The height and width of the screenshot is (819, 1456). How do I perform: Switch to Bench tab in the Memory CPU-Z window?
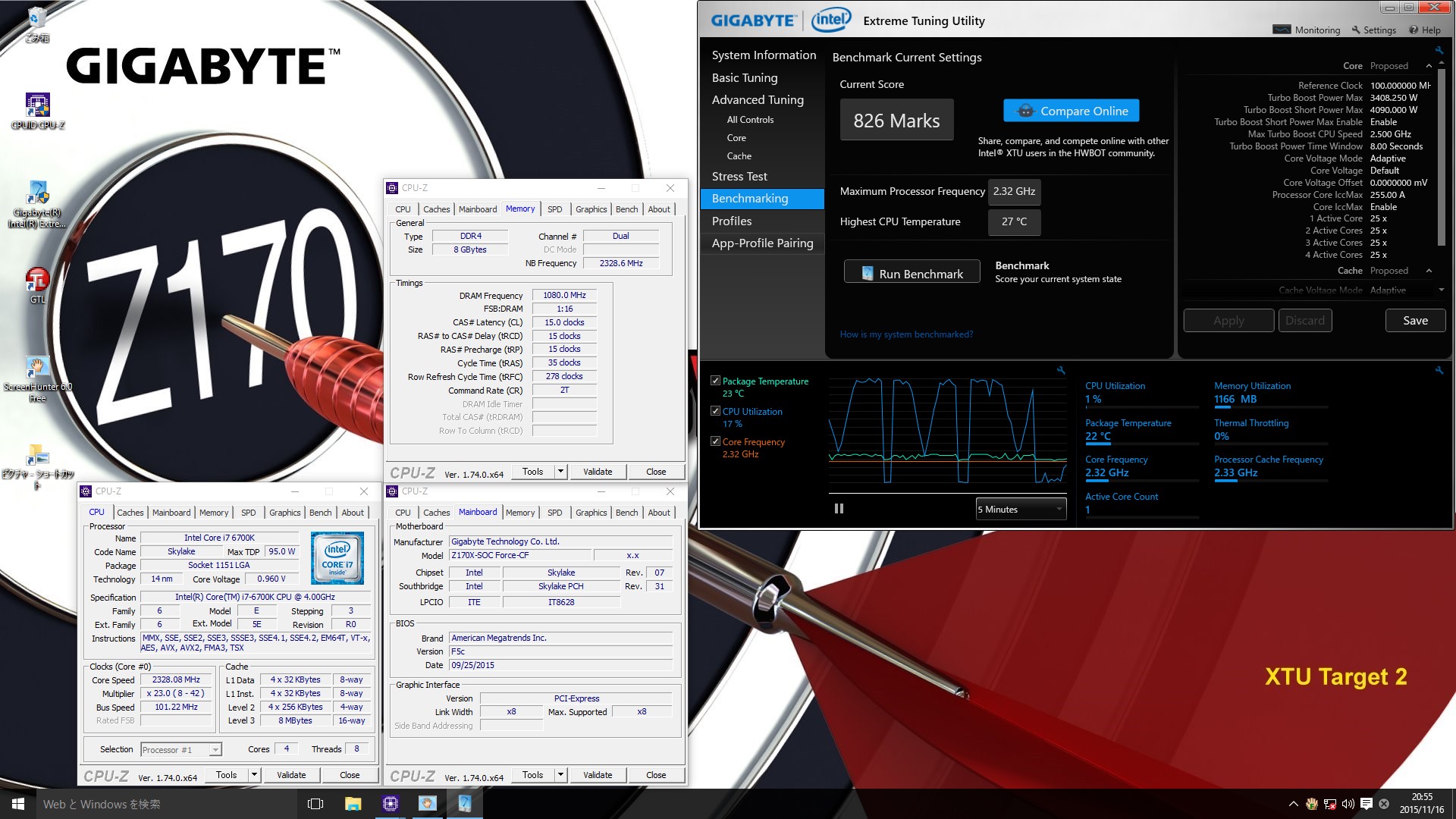coord(626,209)
